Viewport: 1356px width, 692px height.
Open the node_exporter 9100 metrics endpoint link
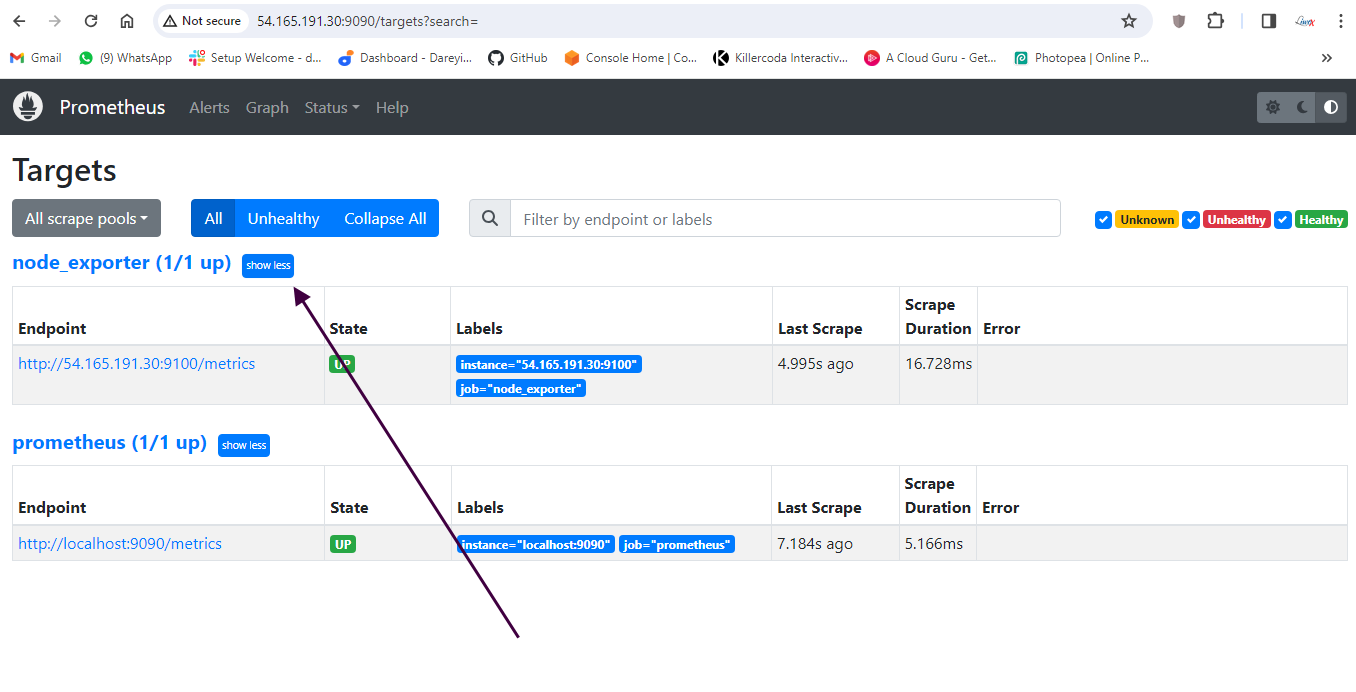tap(137, 364)
